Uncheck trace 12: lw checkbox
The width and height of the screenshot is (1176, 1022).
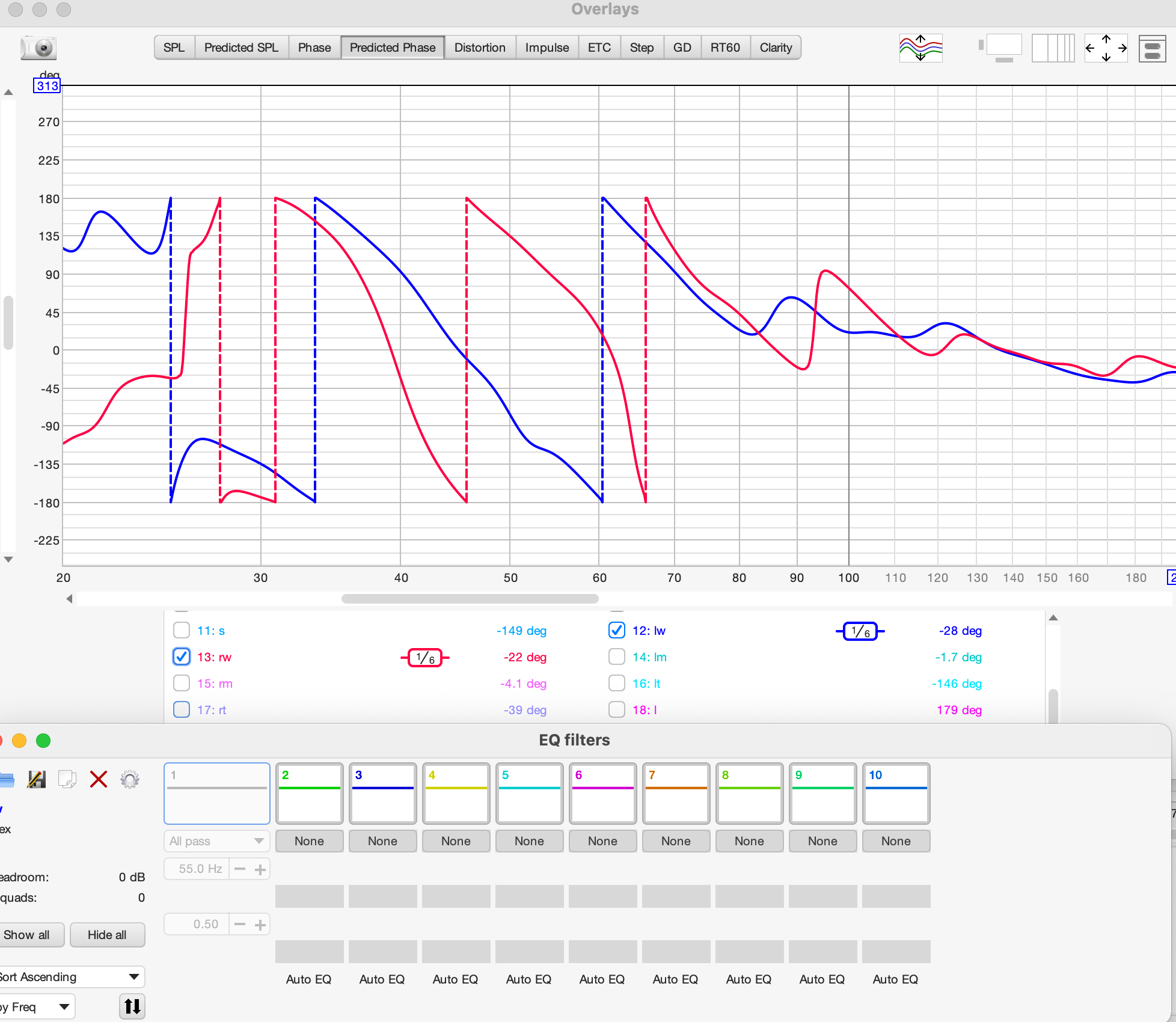point(617,631)
